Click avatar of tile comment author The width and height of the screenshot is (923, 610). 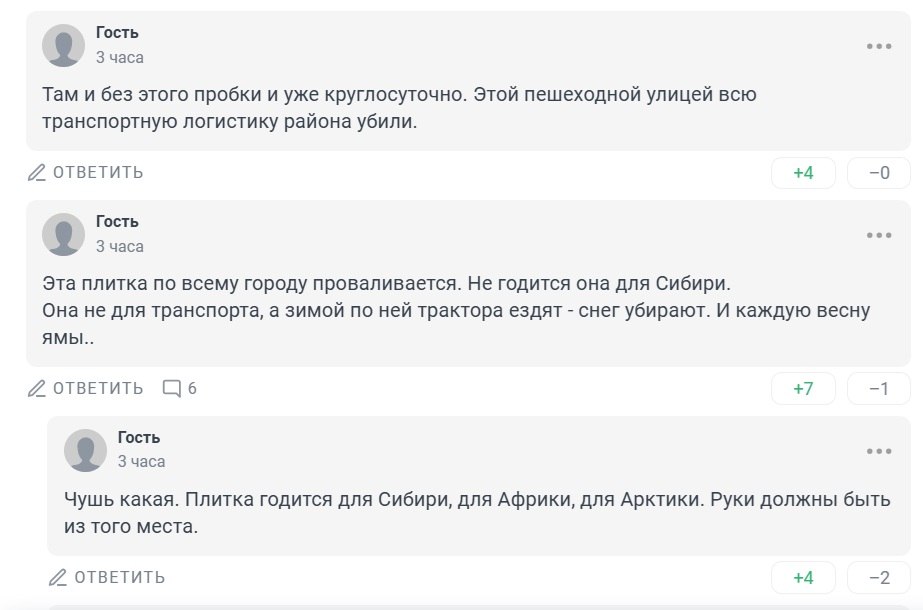[x=63, y=235]
